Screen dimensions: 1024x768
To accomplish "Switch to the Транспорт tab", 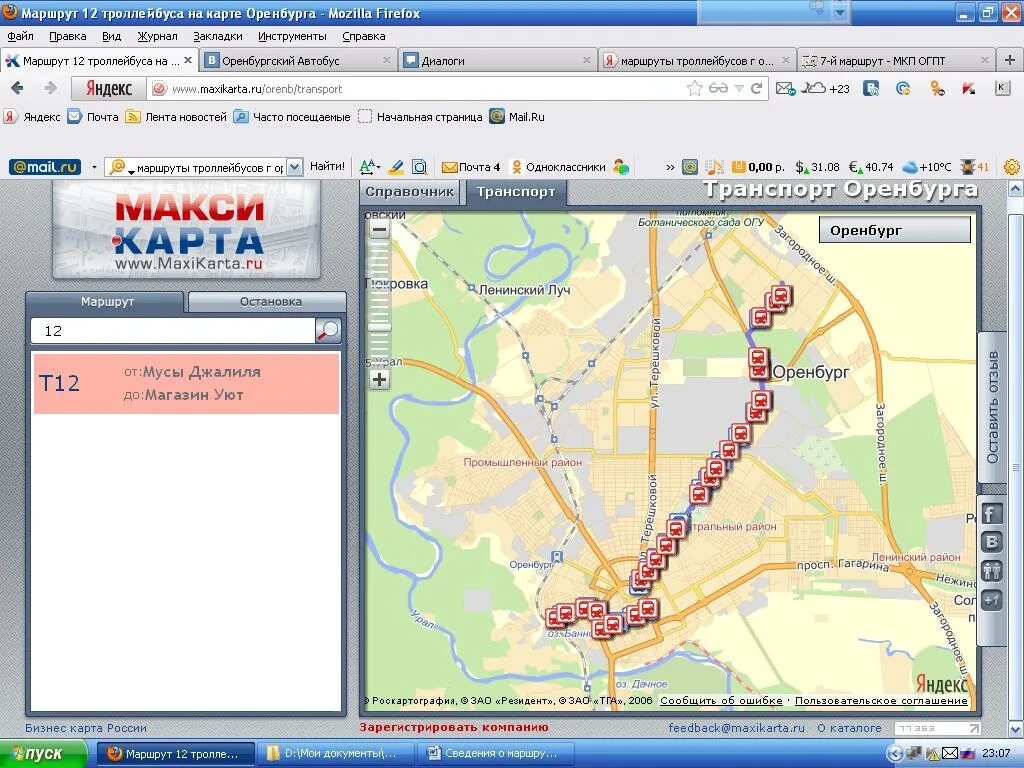I will tap(516, 192).
